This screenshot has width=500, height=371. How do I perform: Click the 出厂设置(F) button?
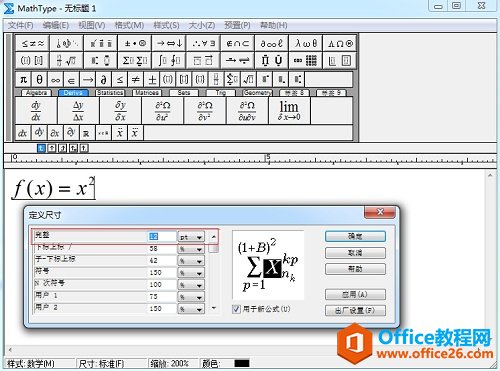pyautogui.click(x=355, y=310)
